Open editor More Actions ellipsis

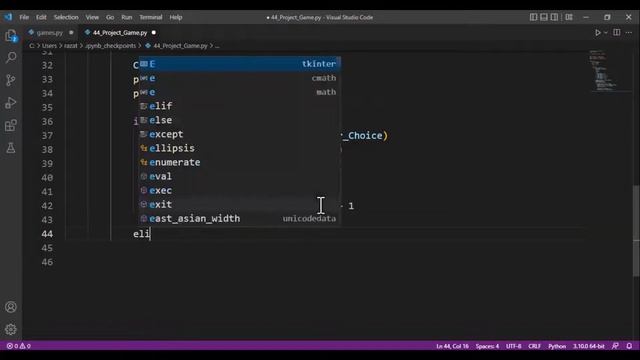(629, 32)
